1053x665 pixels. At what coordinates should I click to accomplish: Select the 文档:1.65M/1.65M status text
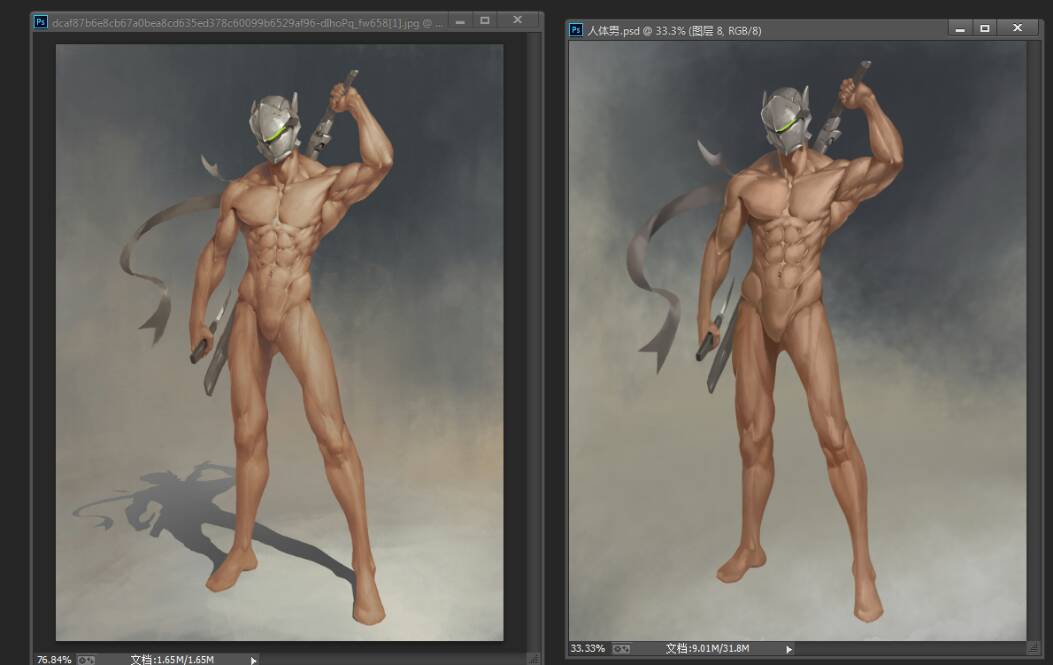pyautogui.click(x=172, y=660)
